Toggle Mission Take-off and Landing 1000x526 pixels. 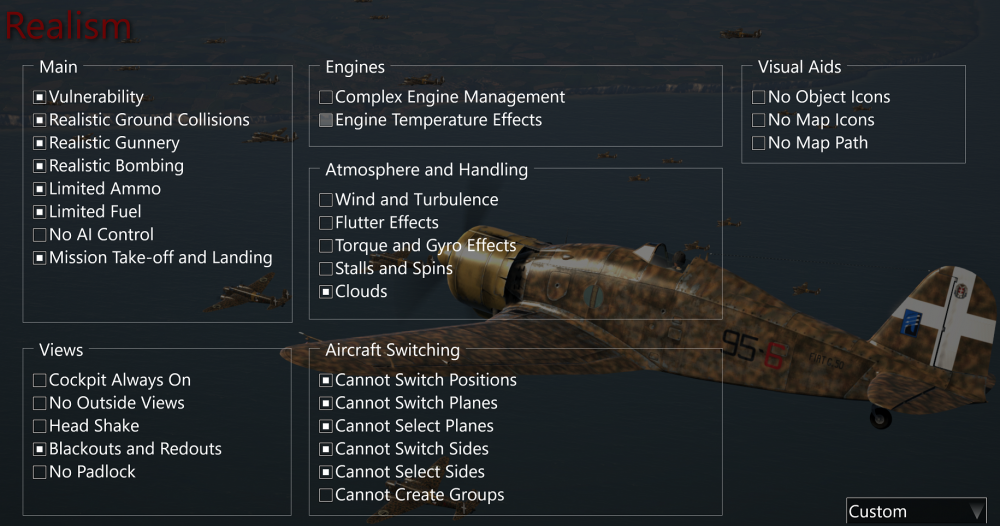coord(40,258)
